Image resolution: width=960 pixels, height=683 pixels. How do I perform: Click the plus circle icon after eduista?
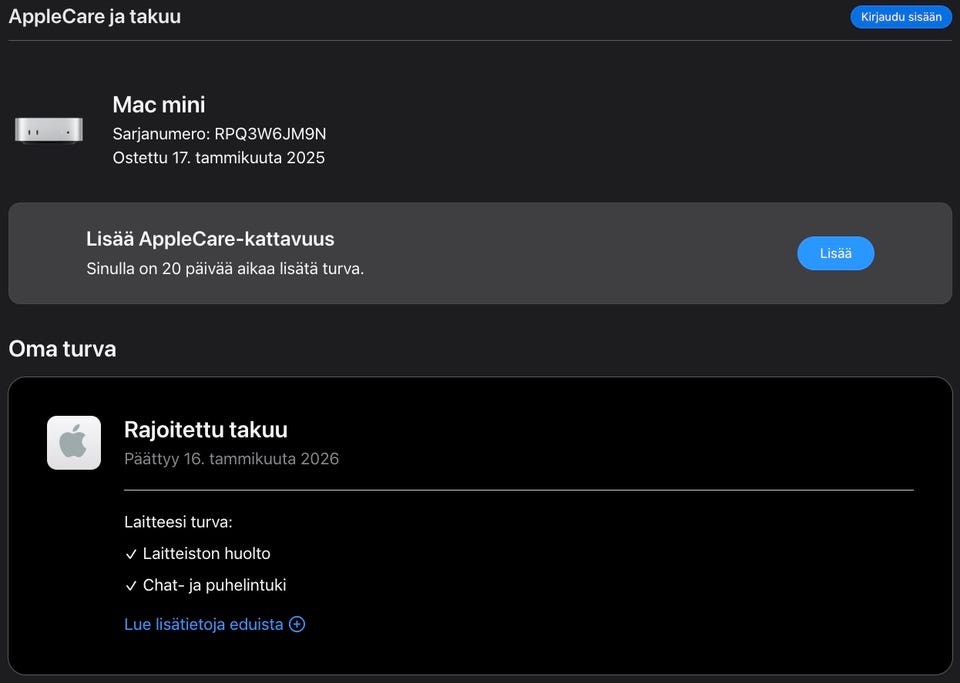(x=297, y=624)
